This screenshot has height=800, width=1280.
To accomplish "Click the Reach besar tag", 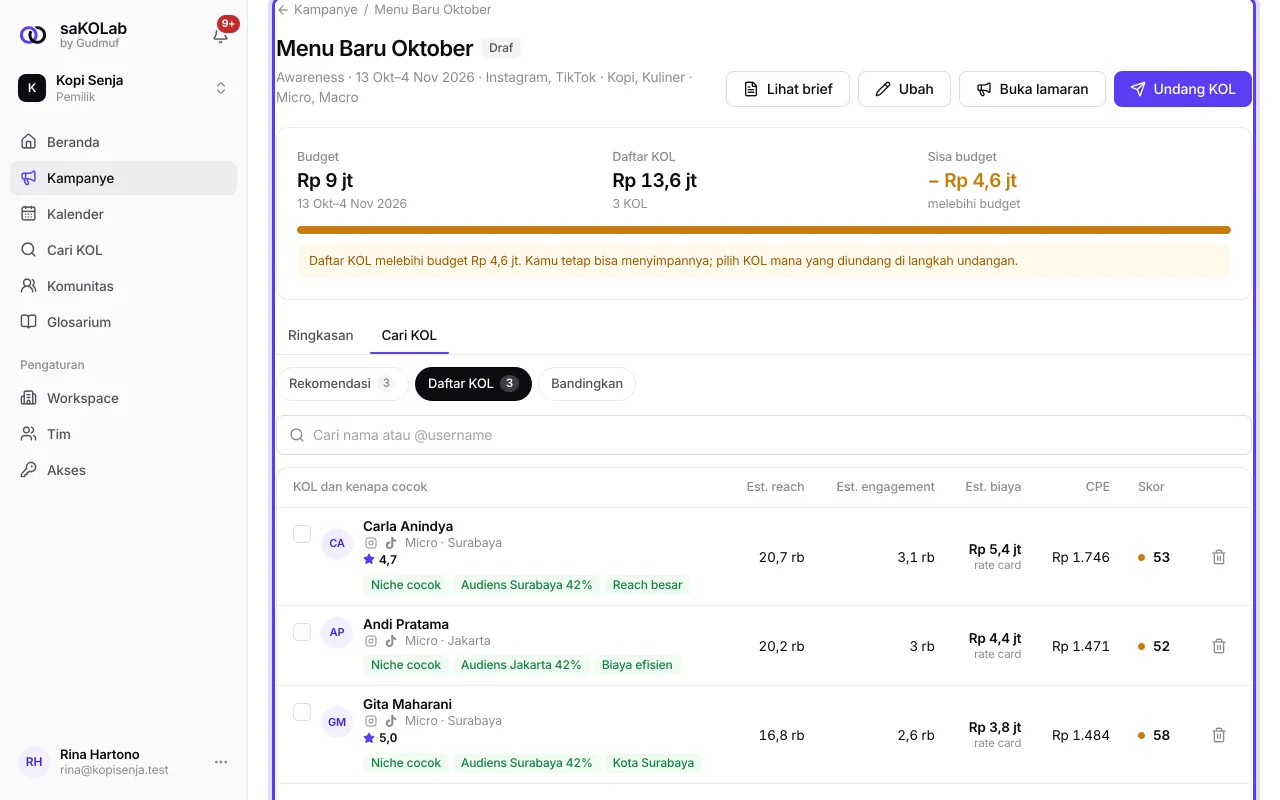I will tap(647, 585).
